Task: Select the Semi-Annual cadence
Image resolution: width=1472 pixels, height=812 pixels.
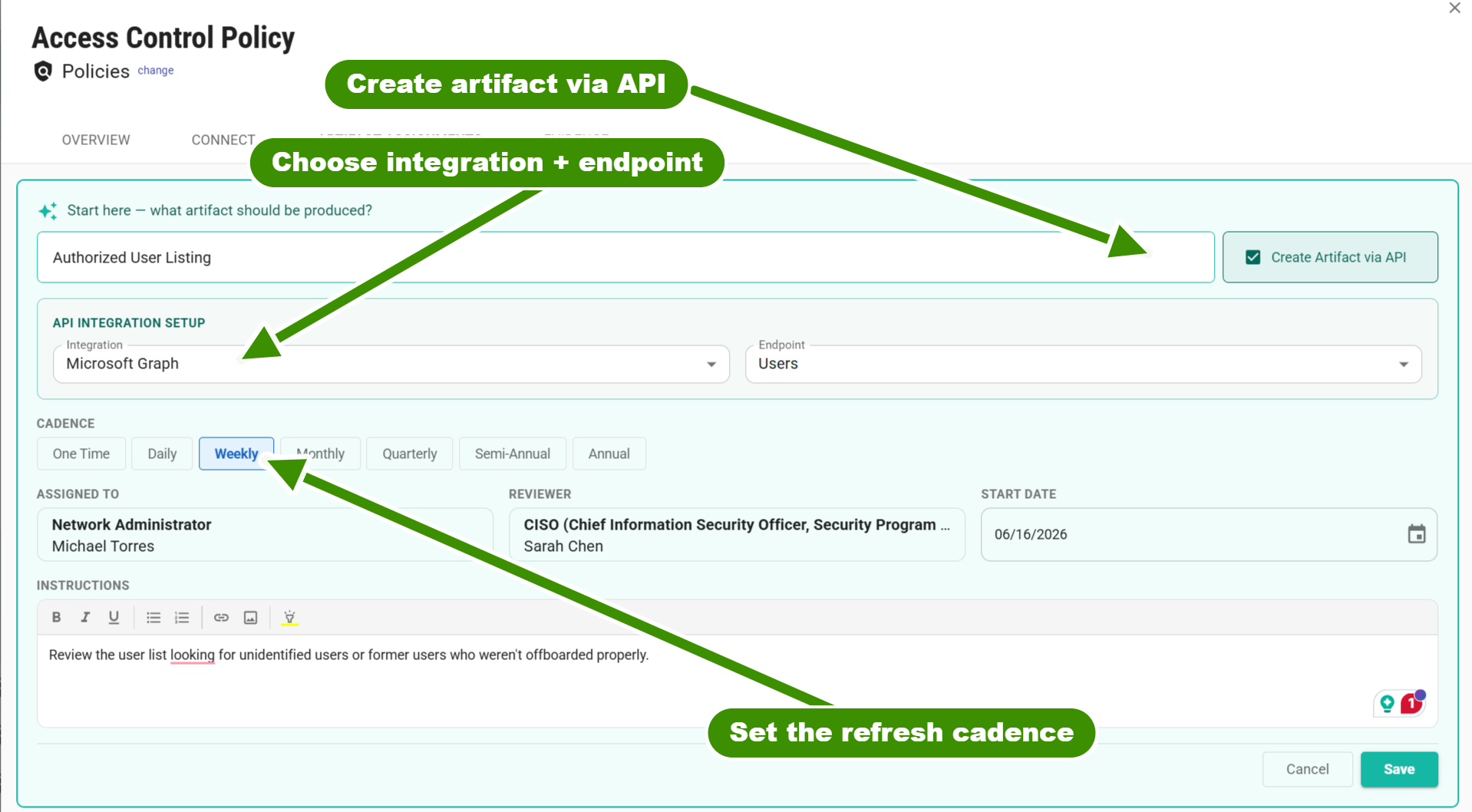Action: [513, 454]
